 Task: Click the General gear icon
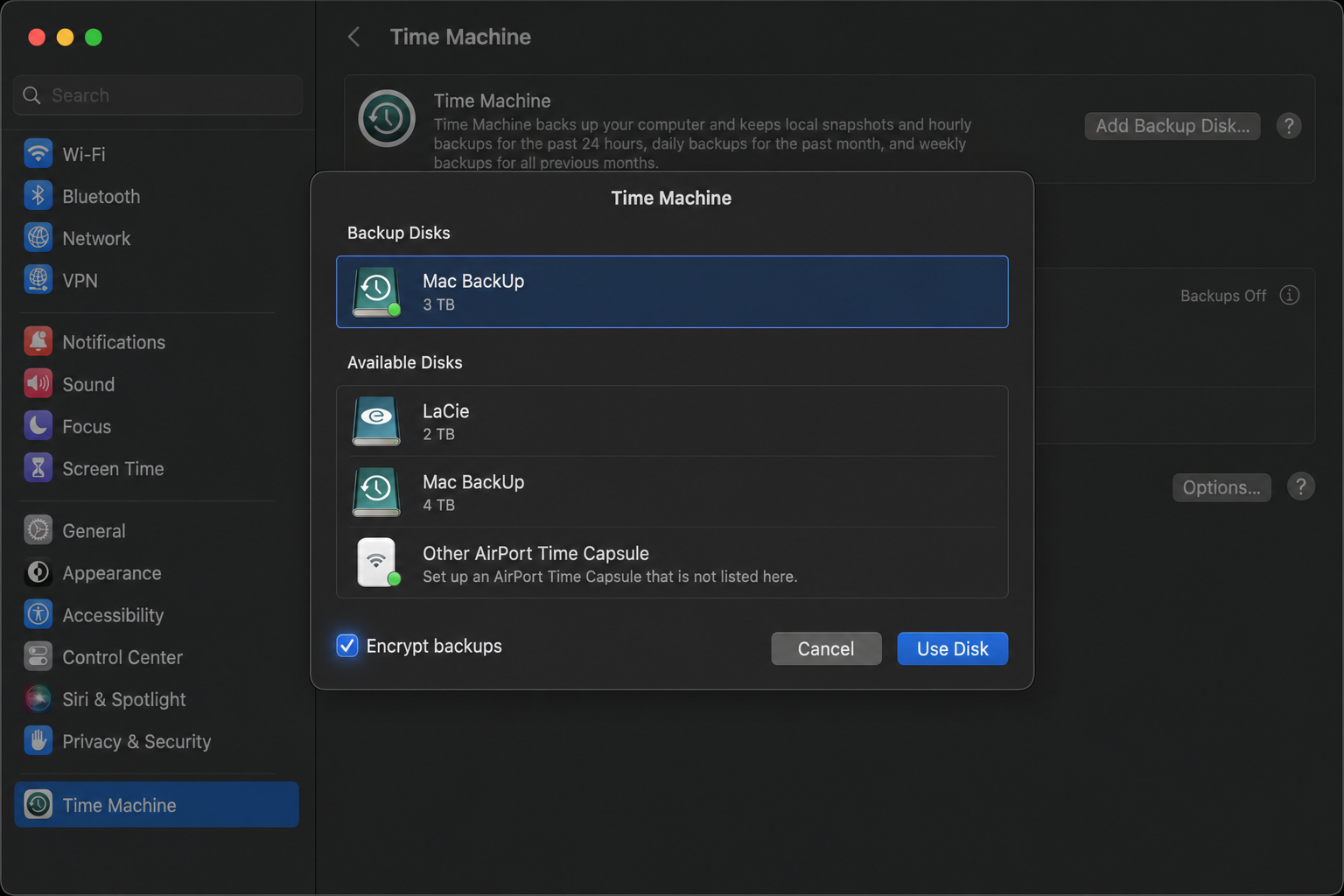click(x=38, y=529)
